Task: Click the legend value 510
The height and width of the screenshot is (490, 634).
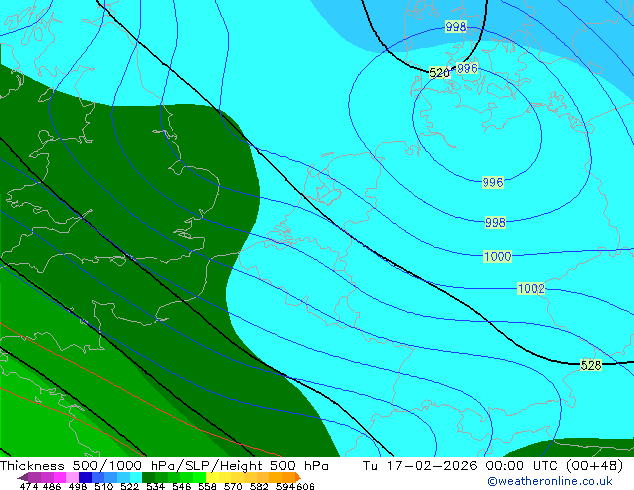Action: pyautogui.click(x=104, y=486)
